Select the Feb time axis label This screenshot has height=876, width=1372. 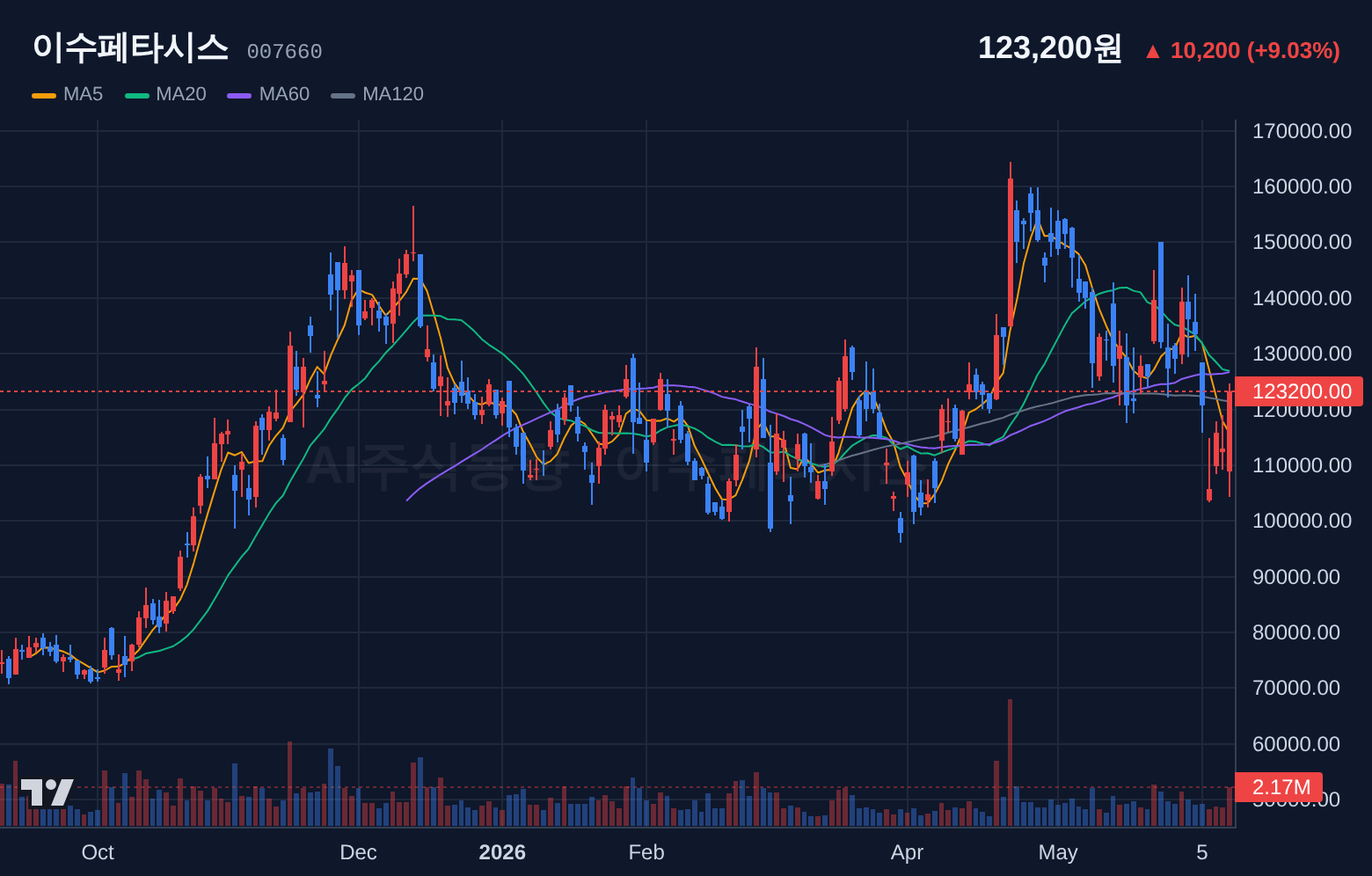point(646,852)
